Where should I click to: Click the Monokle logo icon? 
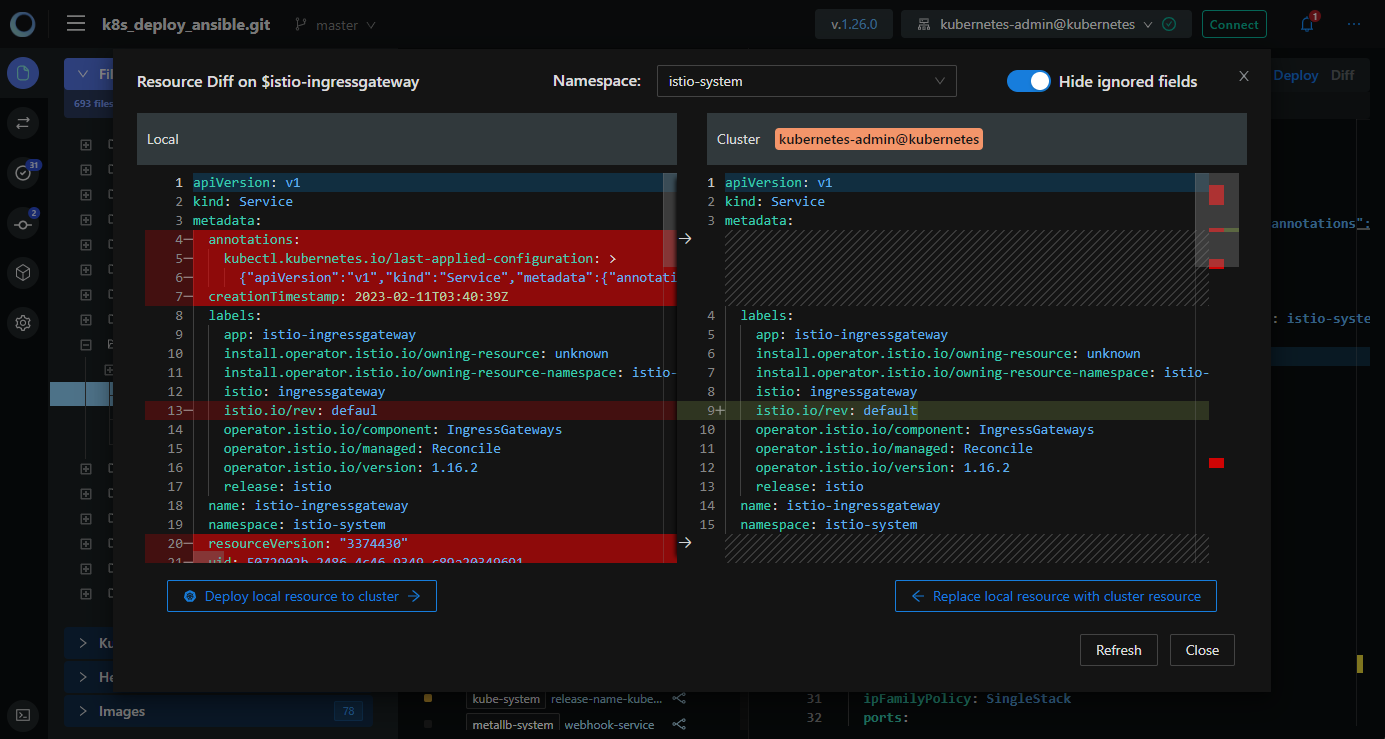tap(23, 24)
